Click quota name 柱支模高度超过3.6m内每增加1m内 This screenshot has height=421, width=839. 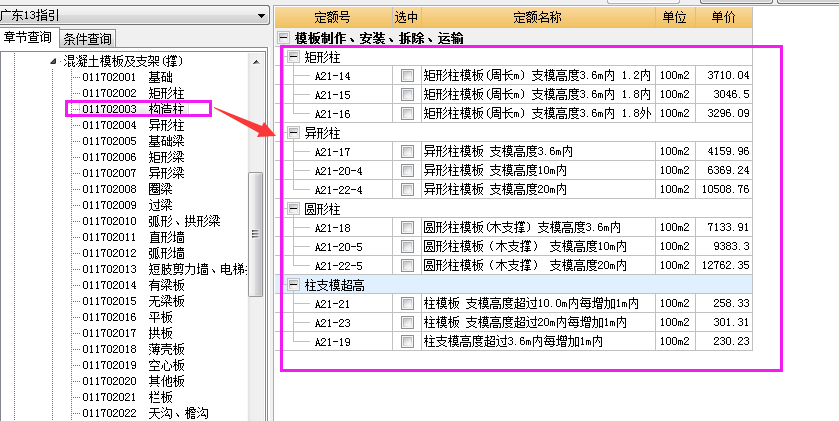(x=513, y=341)
